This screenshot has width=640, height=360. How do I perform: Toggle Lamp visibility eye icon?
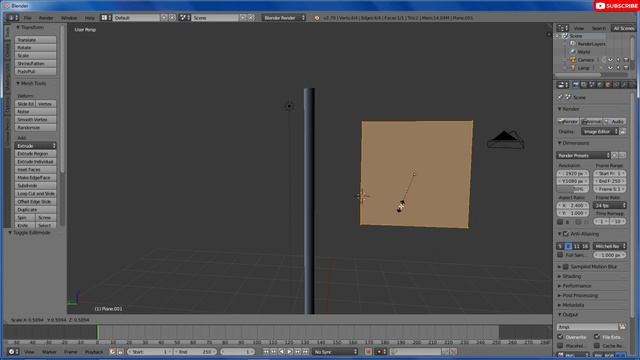(610, 68)
